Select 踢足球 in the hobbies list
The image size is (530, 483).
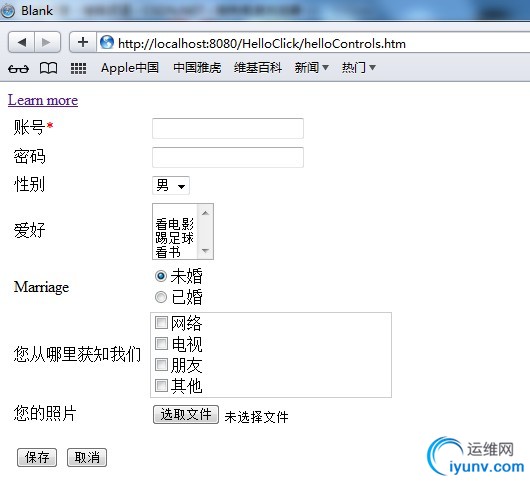click(x=174, y=238)
